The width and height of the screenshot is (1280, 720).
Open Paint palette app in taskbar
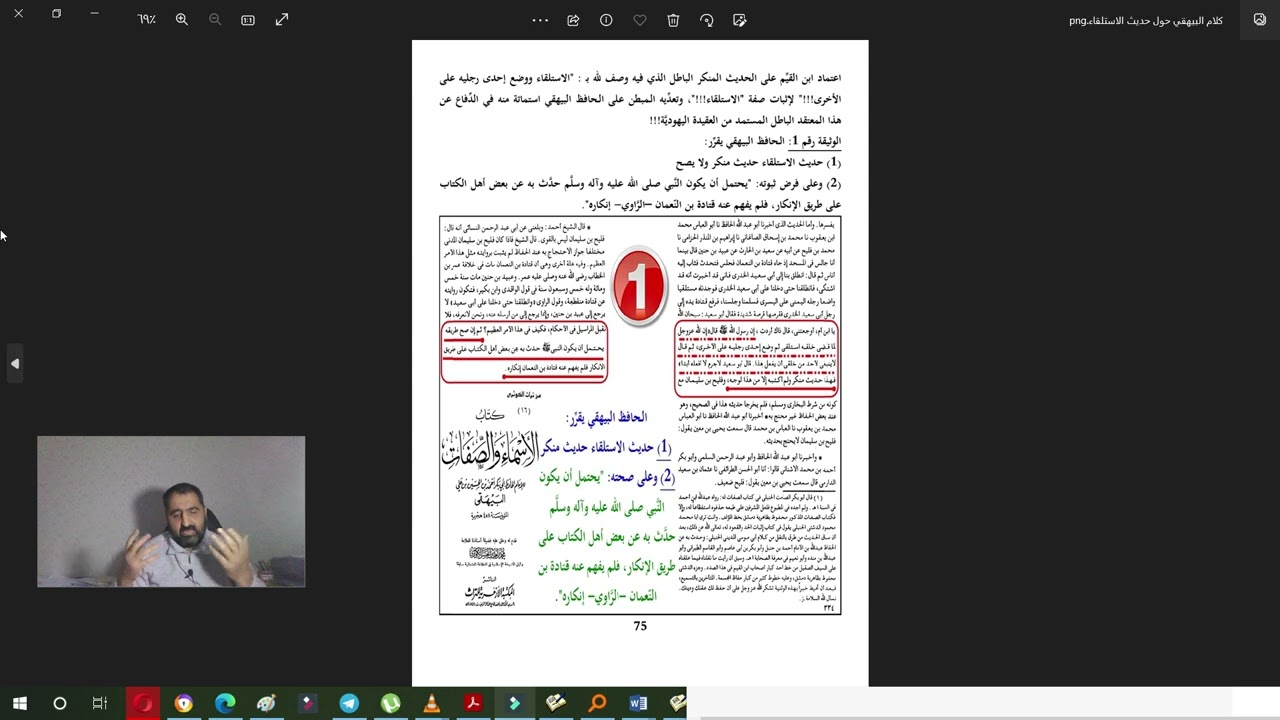pyautogui.click(x=266, y=704)
